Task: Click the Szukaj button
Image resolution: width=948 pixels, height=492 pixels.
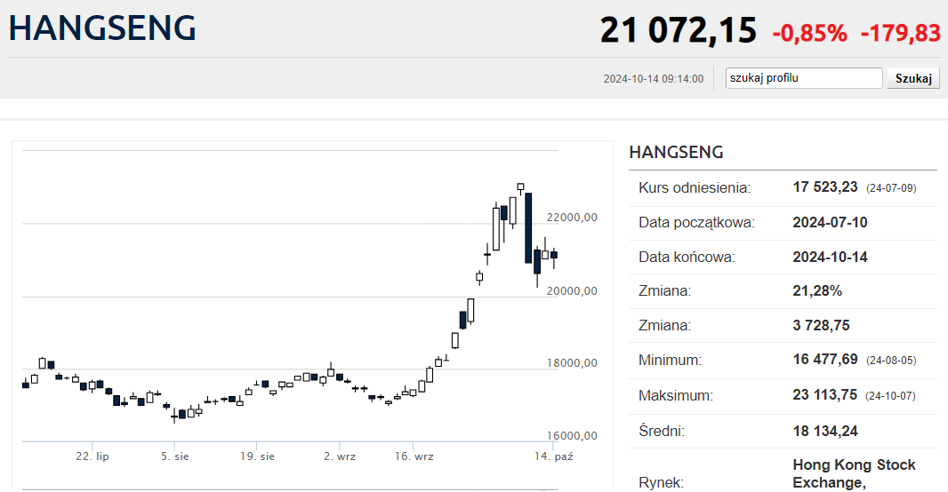Action: pyautogui.click(x=913, y=78)
